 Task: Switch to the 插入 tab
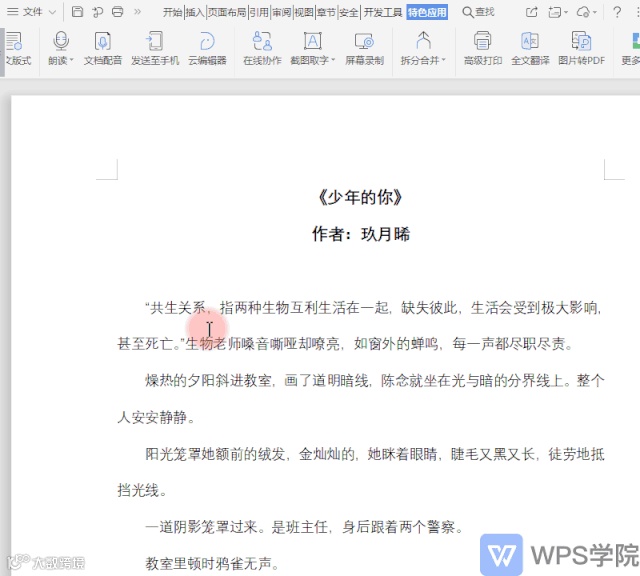[195, 13]
